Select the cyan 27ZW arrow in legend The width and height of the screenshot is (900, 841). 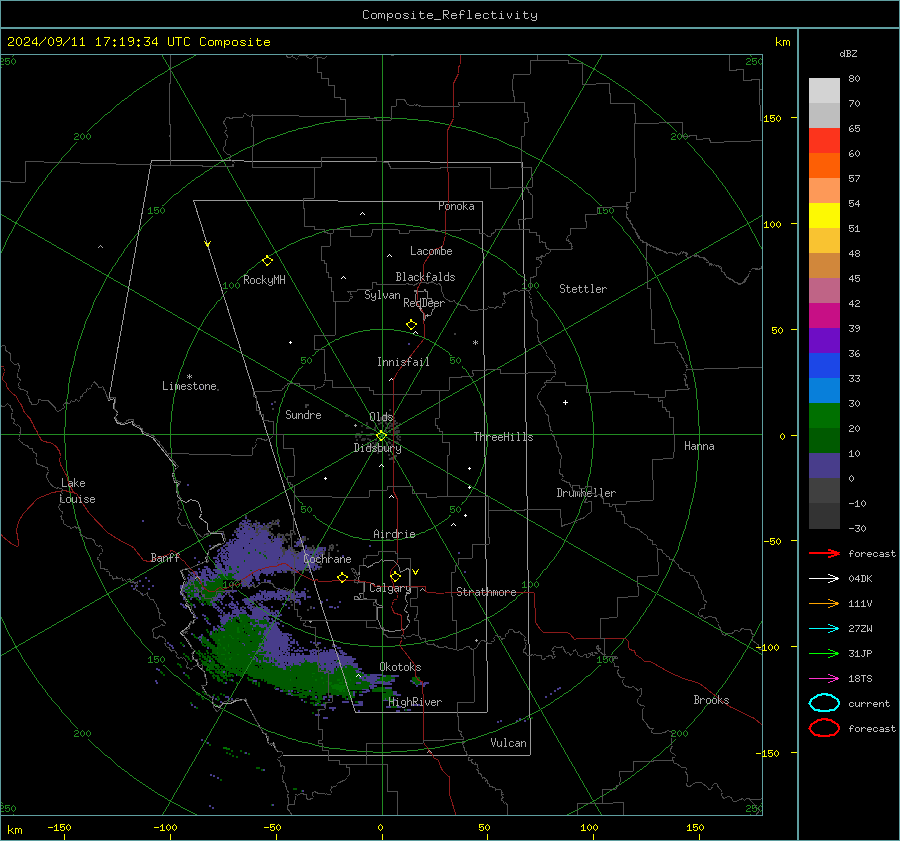[x=824, y=629]
